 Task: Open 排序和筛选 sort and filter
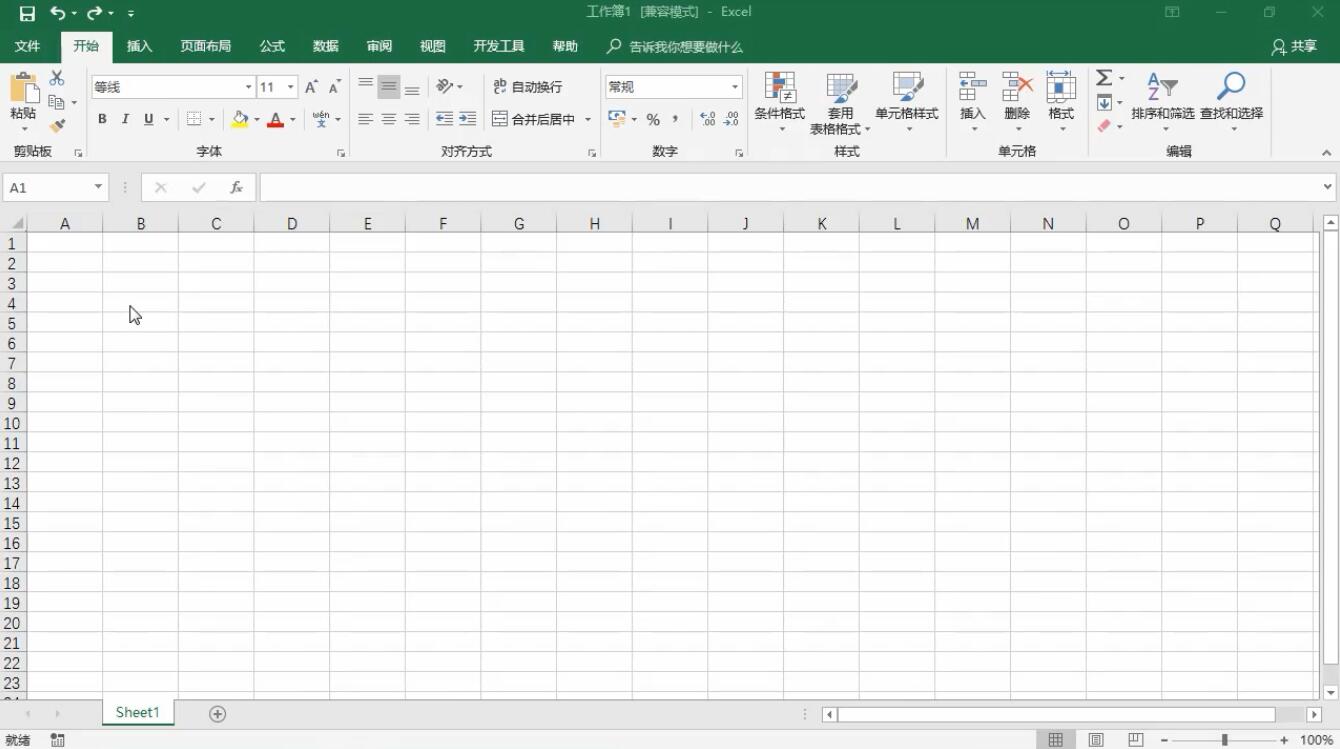pos(1163,102)
